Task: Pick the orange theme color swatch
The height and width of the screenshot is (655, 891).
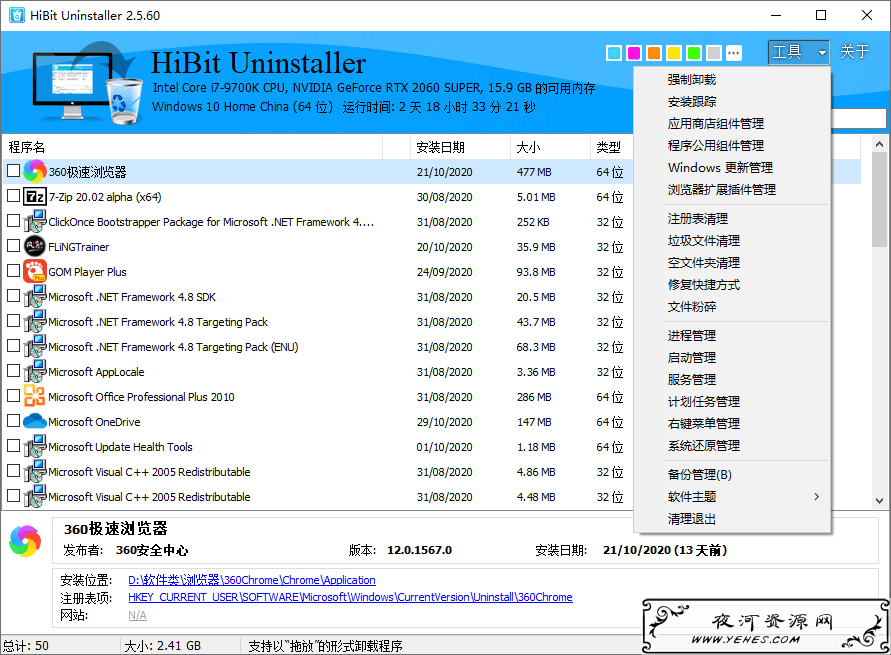Action: tap(654, 53)
